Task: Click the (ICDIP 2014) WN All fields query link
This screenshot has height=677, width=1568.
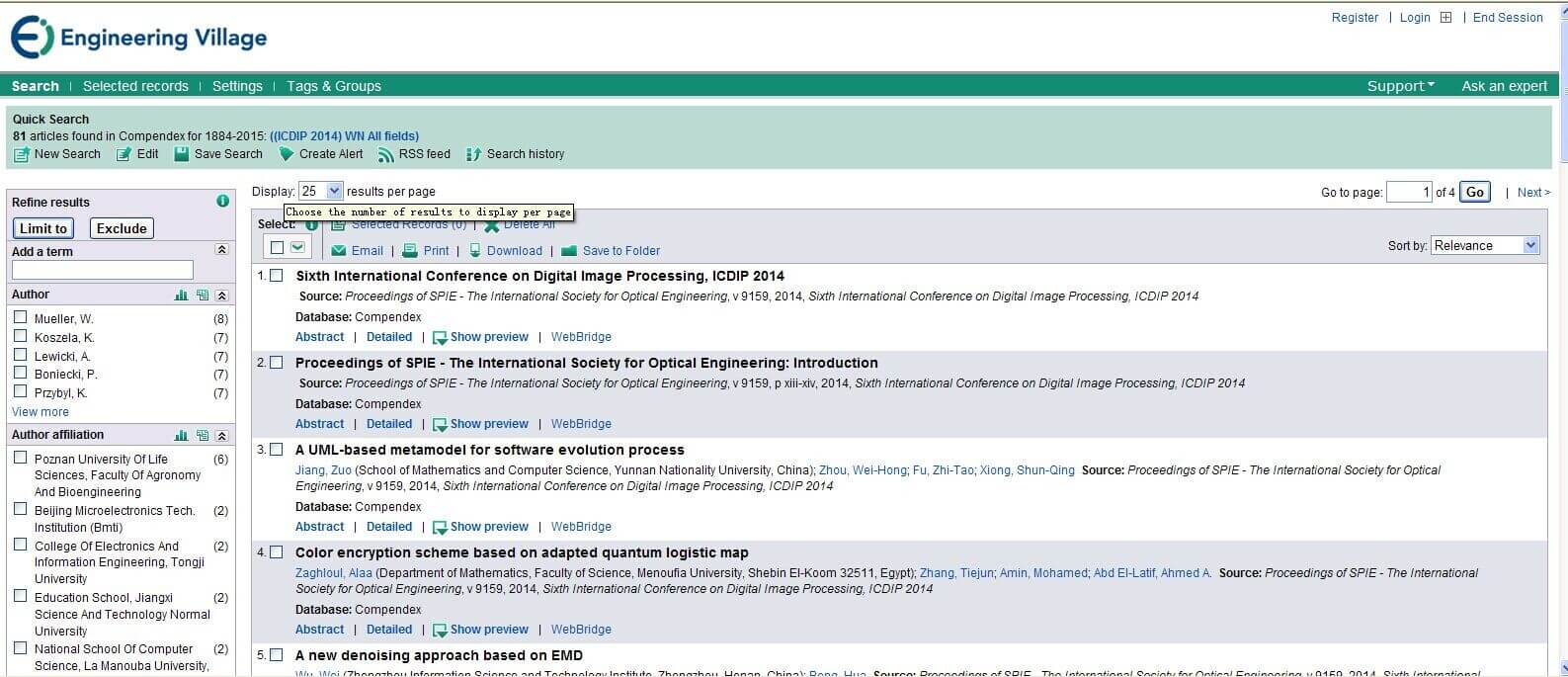Action: 345,136
